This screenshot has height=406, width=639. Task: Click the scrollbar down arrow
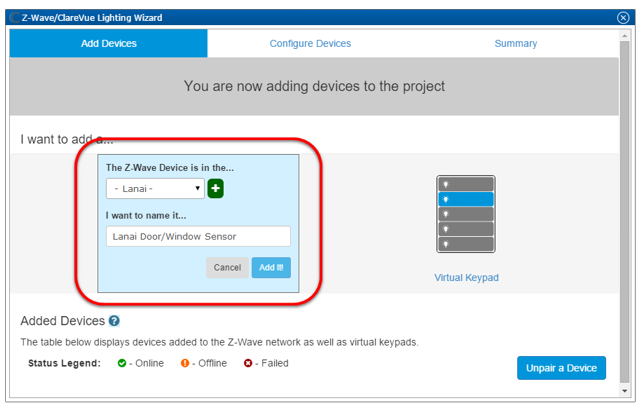(624, 391)
